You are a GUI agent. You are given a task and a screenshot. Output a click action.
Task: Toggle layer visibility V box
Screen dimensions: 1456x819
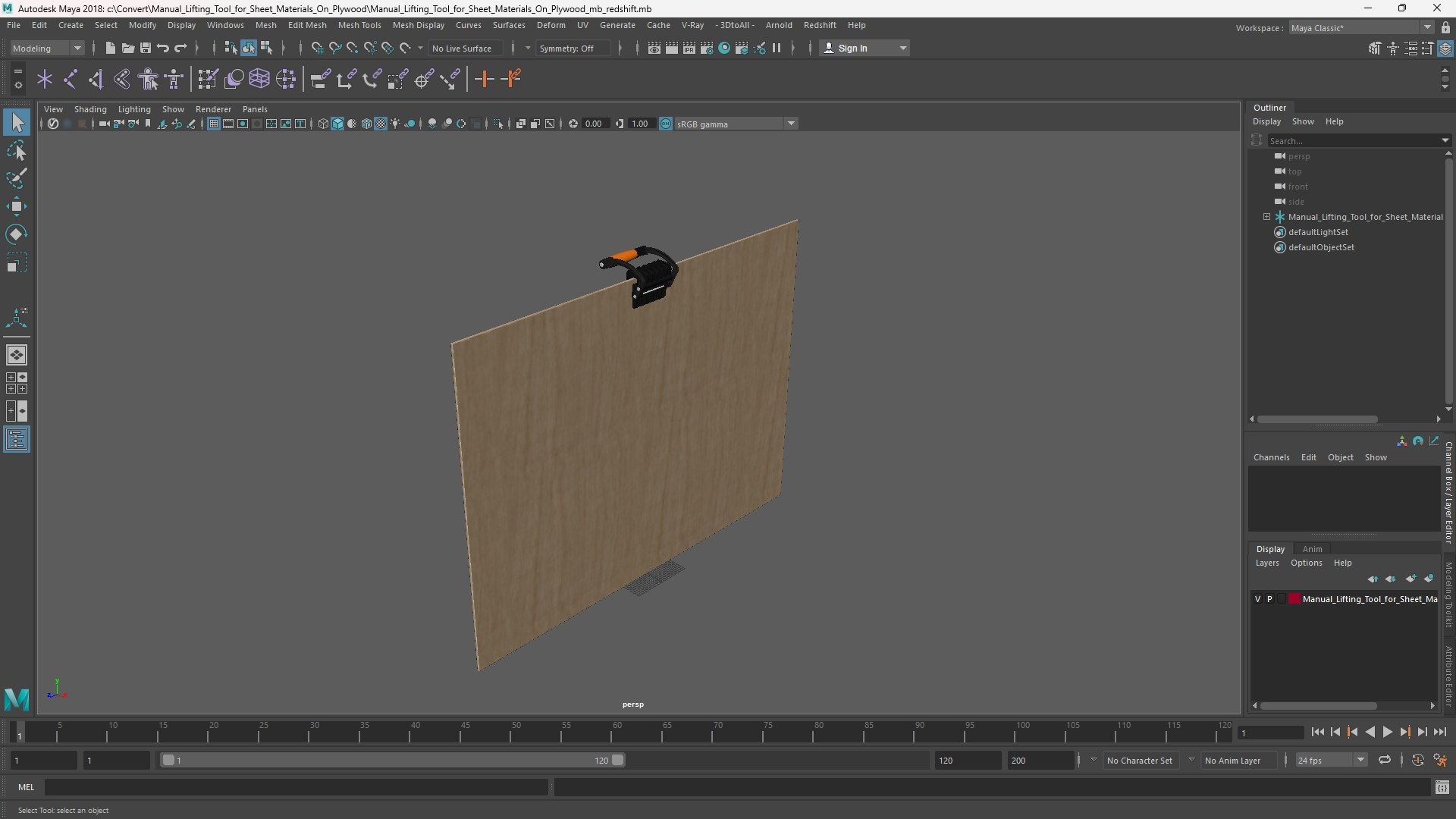point(1258,599)
